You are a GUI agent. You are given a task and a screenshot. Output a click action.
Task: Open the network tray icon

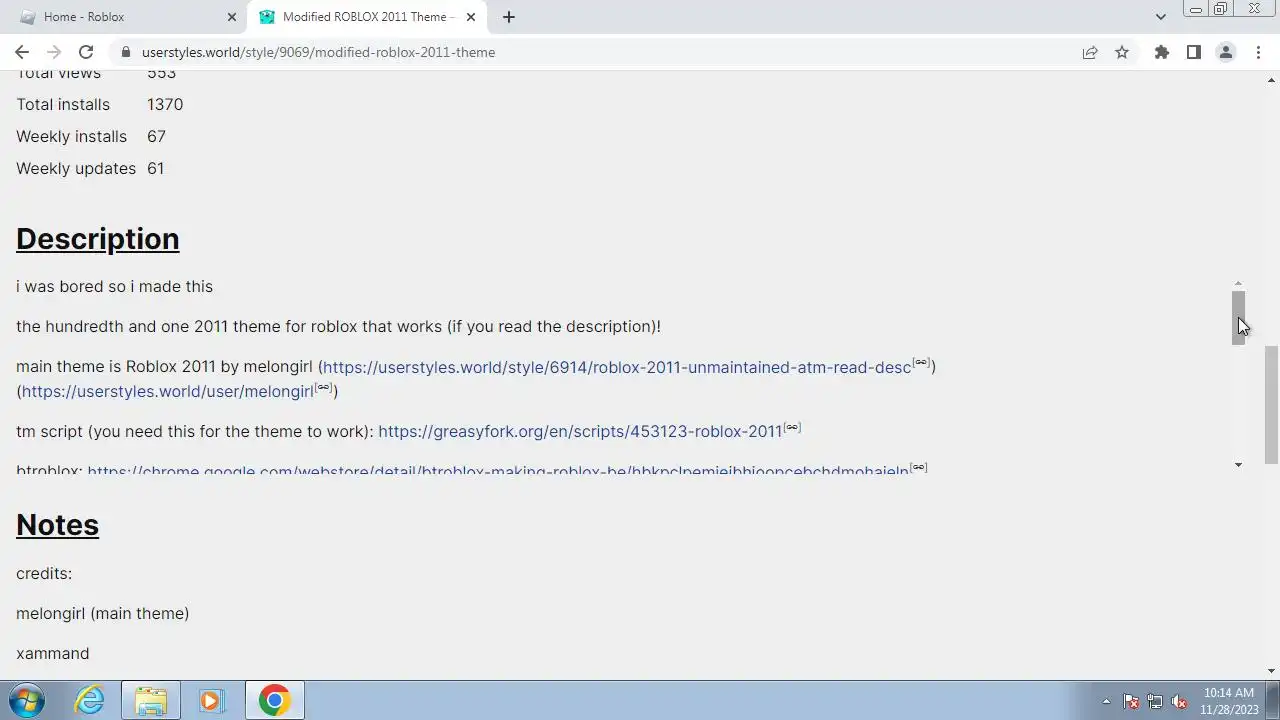pos(1155,701)
